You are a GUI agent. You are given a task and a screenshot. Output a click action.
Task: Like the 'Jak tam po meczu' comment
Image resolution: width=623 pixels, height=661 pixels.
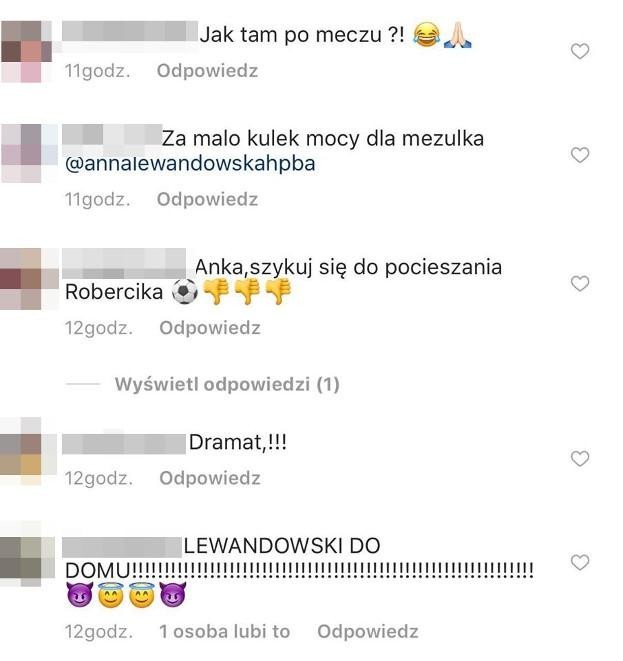(580, 51)
